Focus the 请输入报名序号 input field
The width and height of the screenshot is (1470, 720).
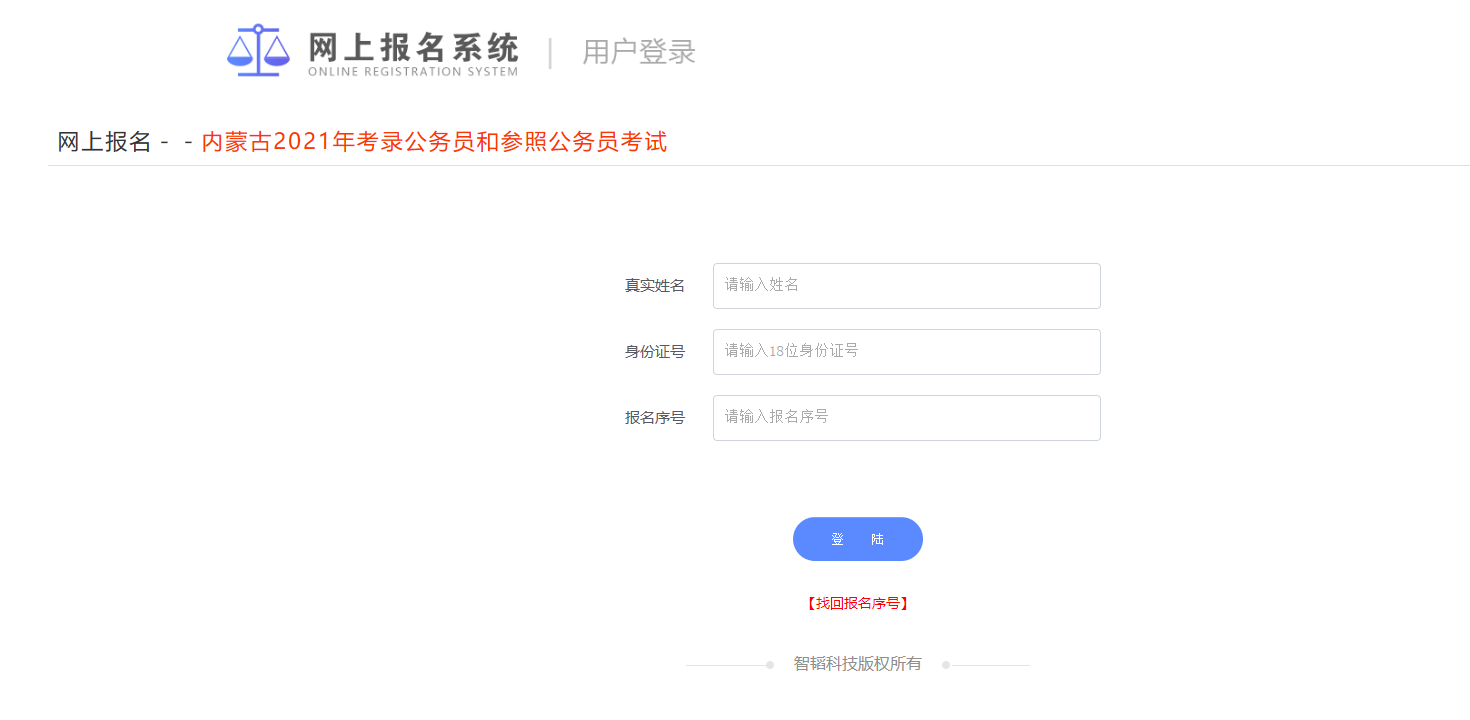tap(906, 418)
